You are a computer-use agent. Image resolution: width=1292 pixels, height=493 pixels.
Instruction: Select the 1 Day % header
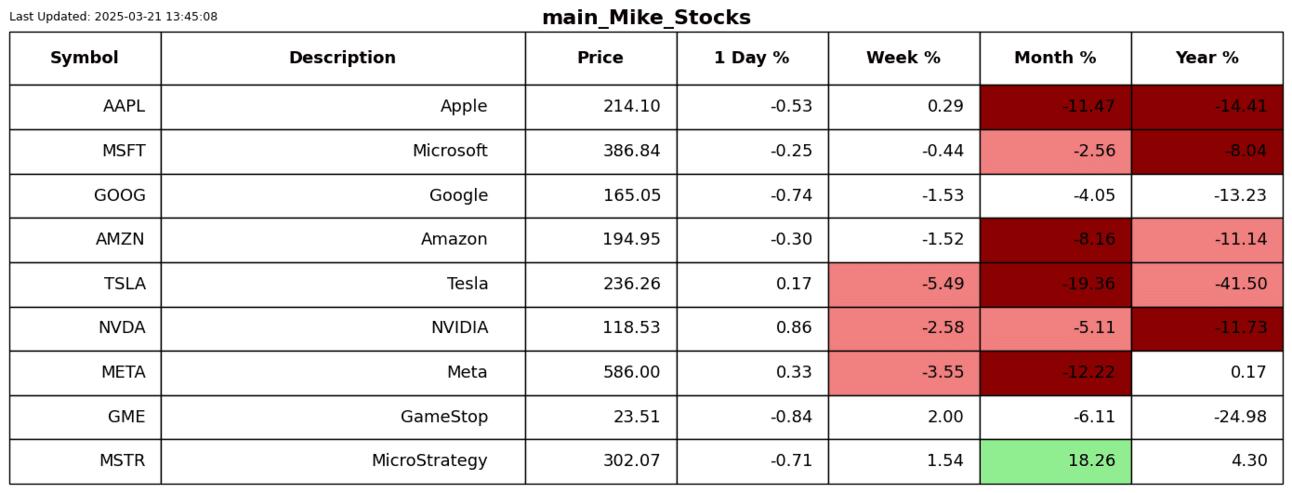[x=751, y=58]
